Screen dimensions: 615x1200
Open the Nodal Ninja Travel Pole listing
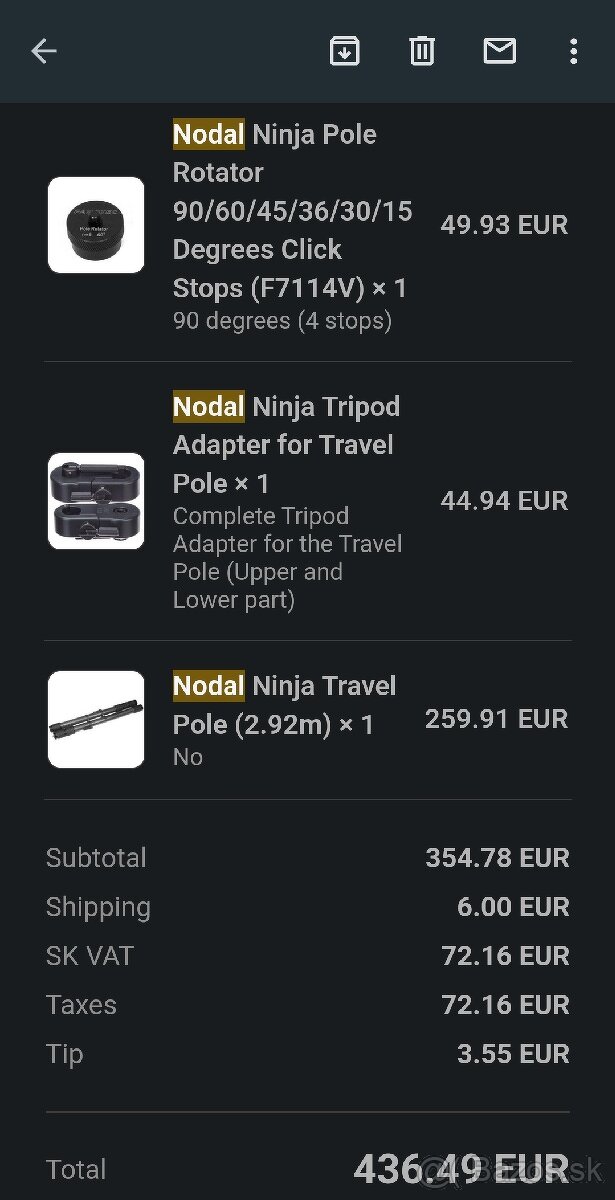pos(285,703)
